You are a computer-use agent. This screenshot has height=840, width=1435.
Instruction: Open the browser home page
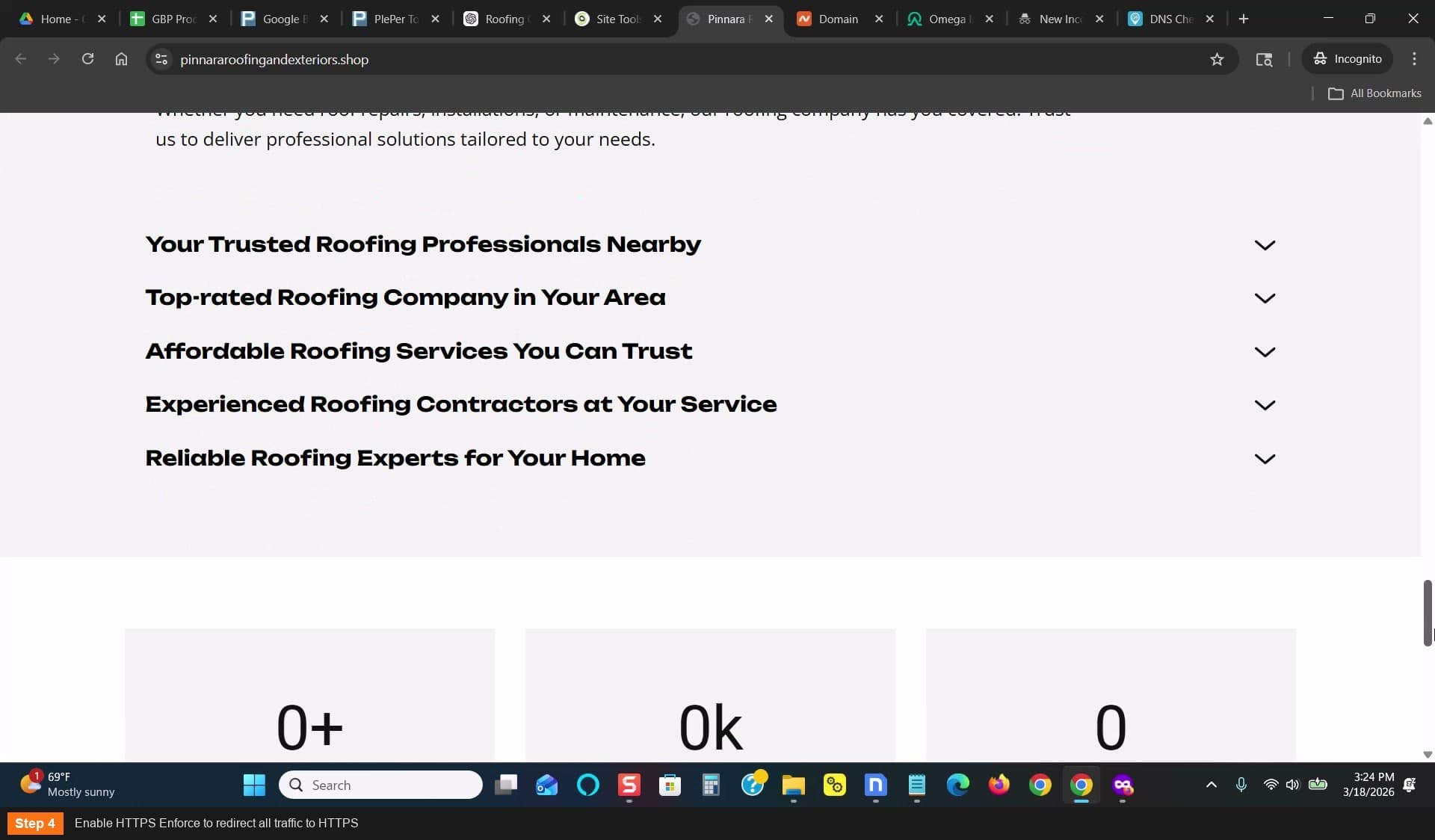pyautogui.click(x=121, y=59)
